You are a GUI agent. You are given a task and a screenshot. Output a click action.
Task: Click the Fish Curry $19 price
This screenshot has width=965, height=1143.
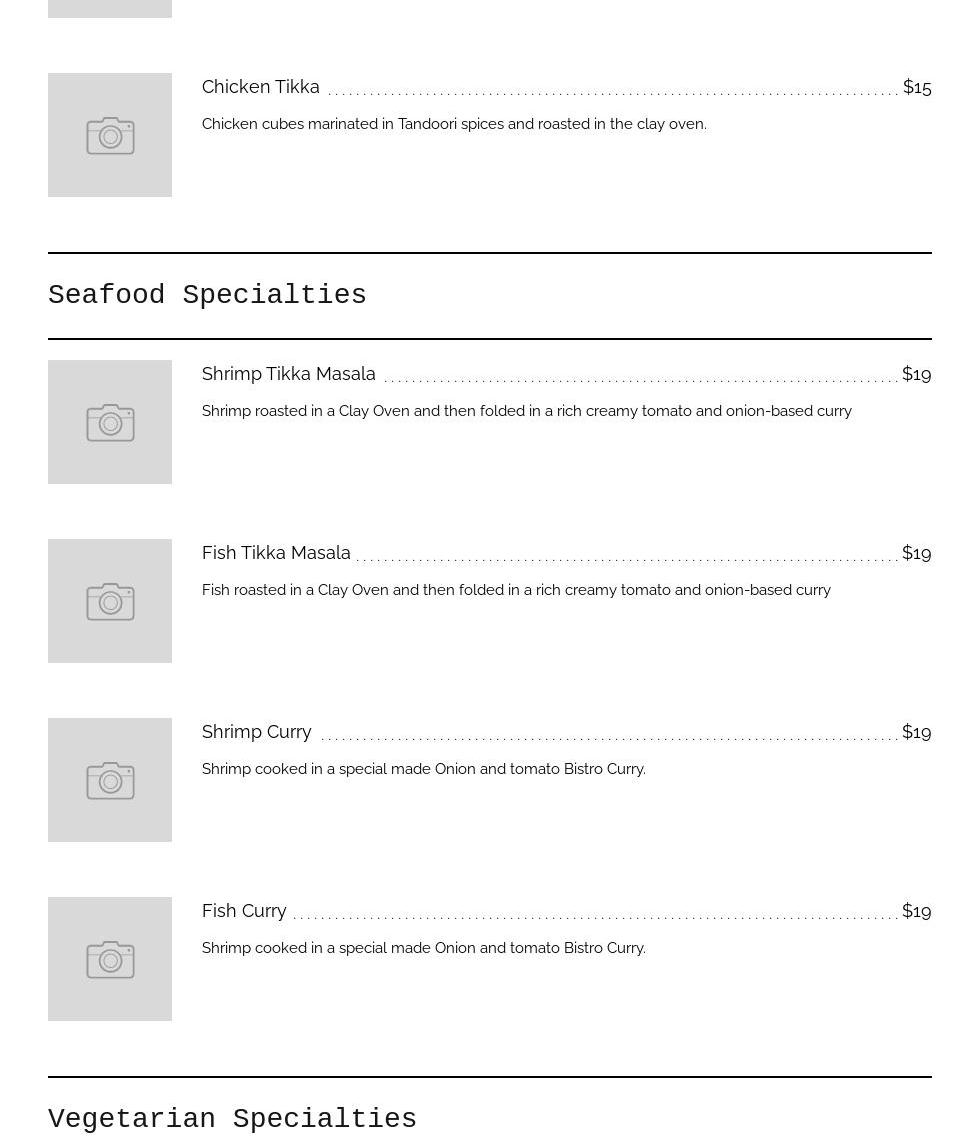(917, 911)
